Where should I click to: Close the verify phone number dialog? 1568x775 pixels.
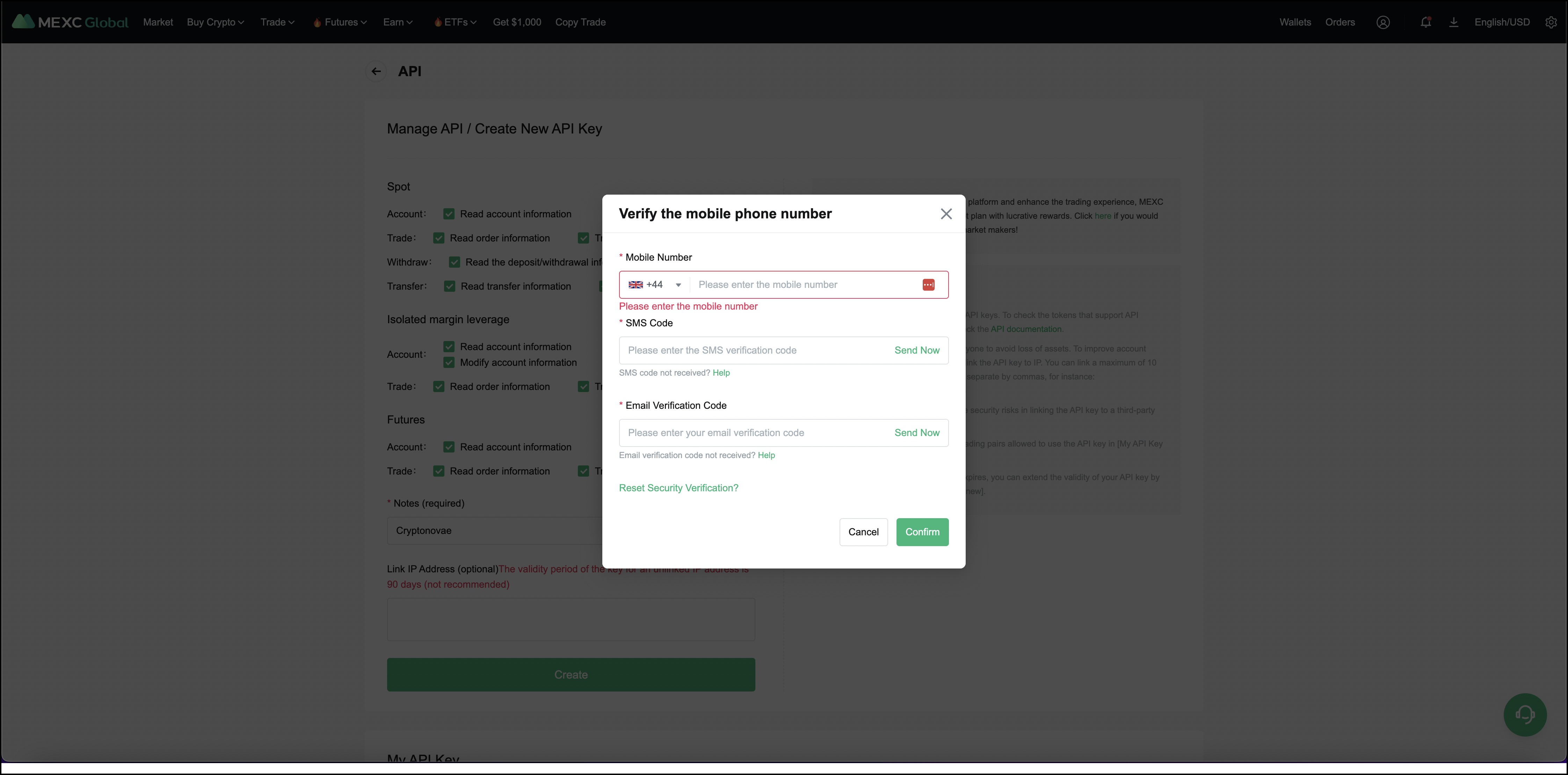[x=946, y=214]
